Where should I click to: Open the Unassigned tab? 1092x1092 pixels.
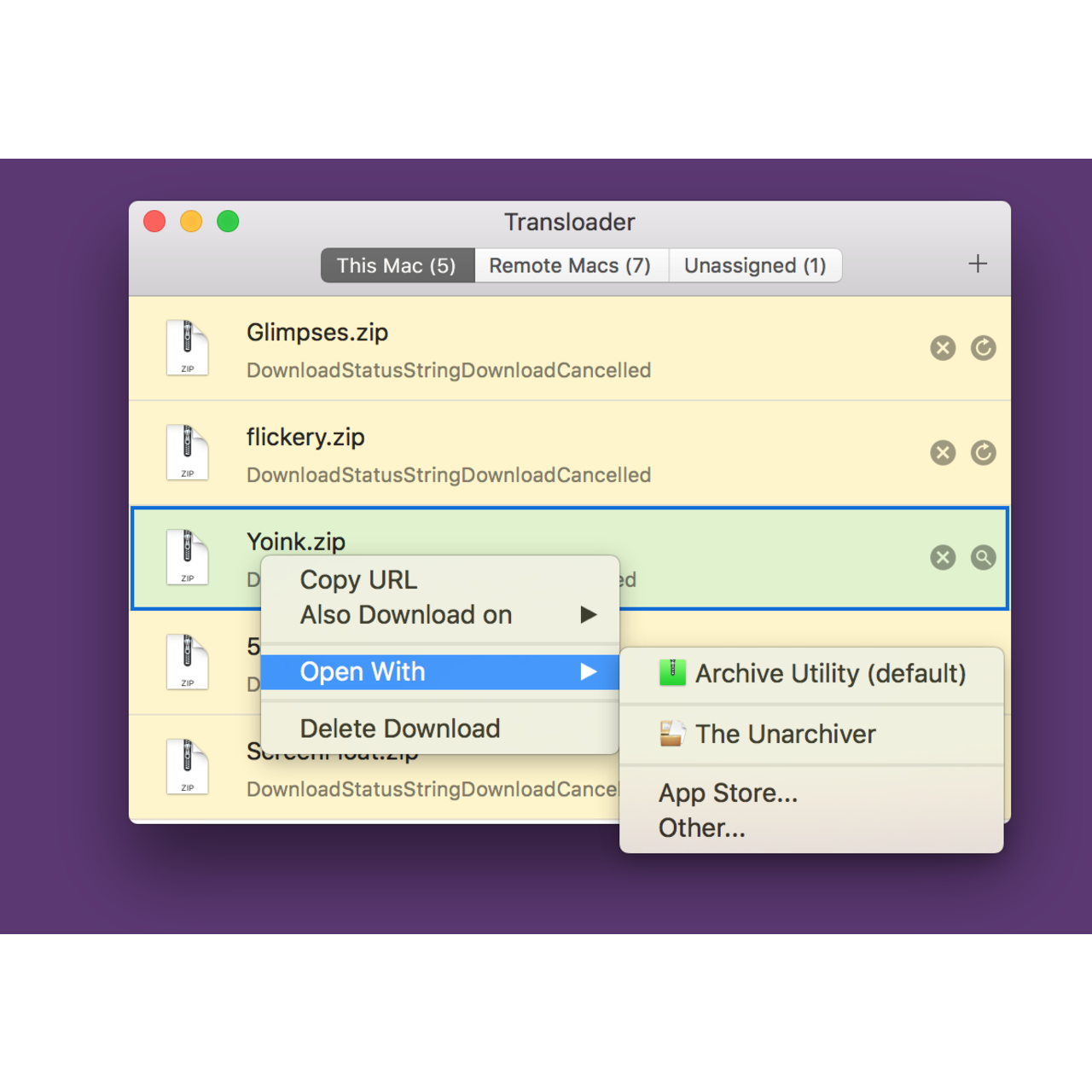pos(755,266)
